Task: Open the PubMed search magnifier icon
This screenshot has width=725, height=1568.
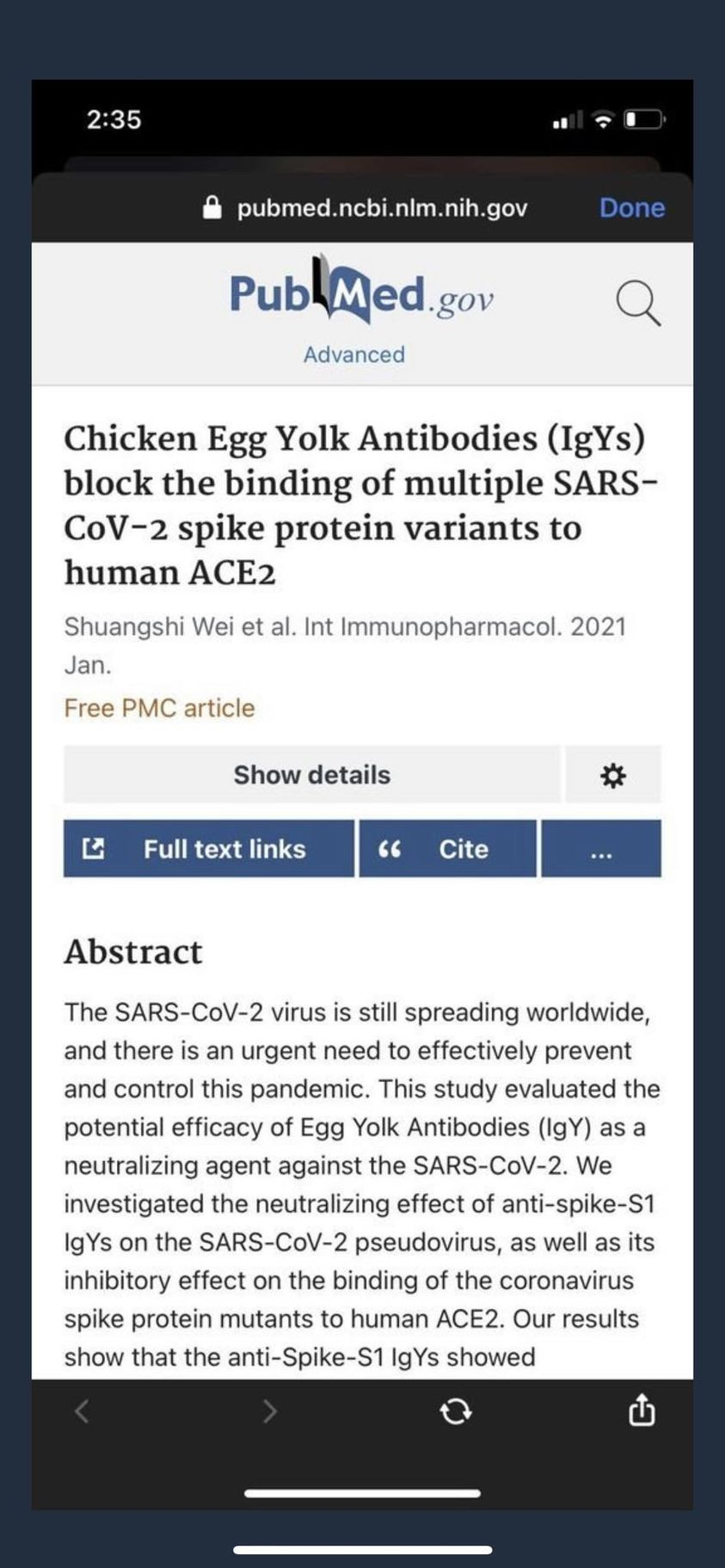Action: click(638, 304)
